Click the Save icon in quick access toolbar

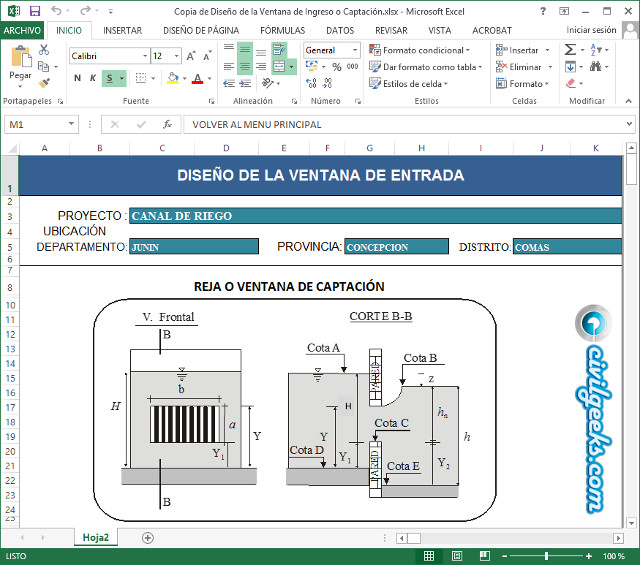click(35, 11)
